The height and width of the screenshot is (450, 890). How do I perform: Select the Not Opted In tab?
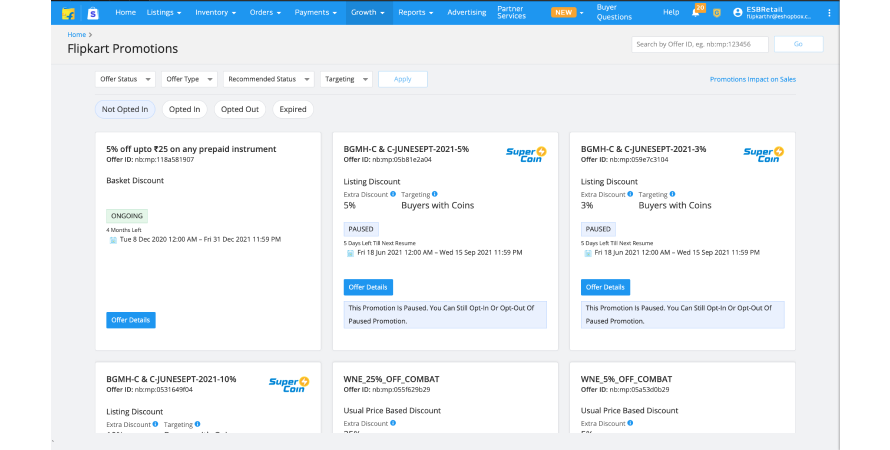point(125,110)
